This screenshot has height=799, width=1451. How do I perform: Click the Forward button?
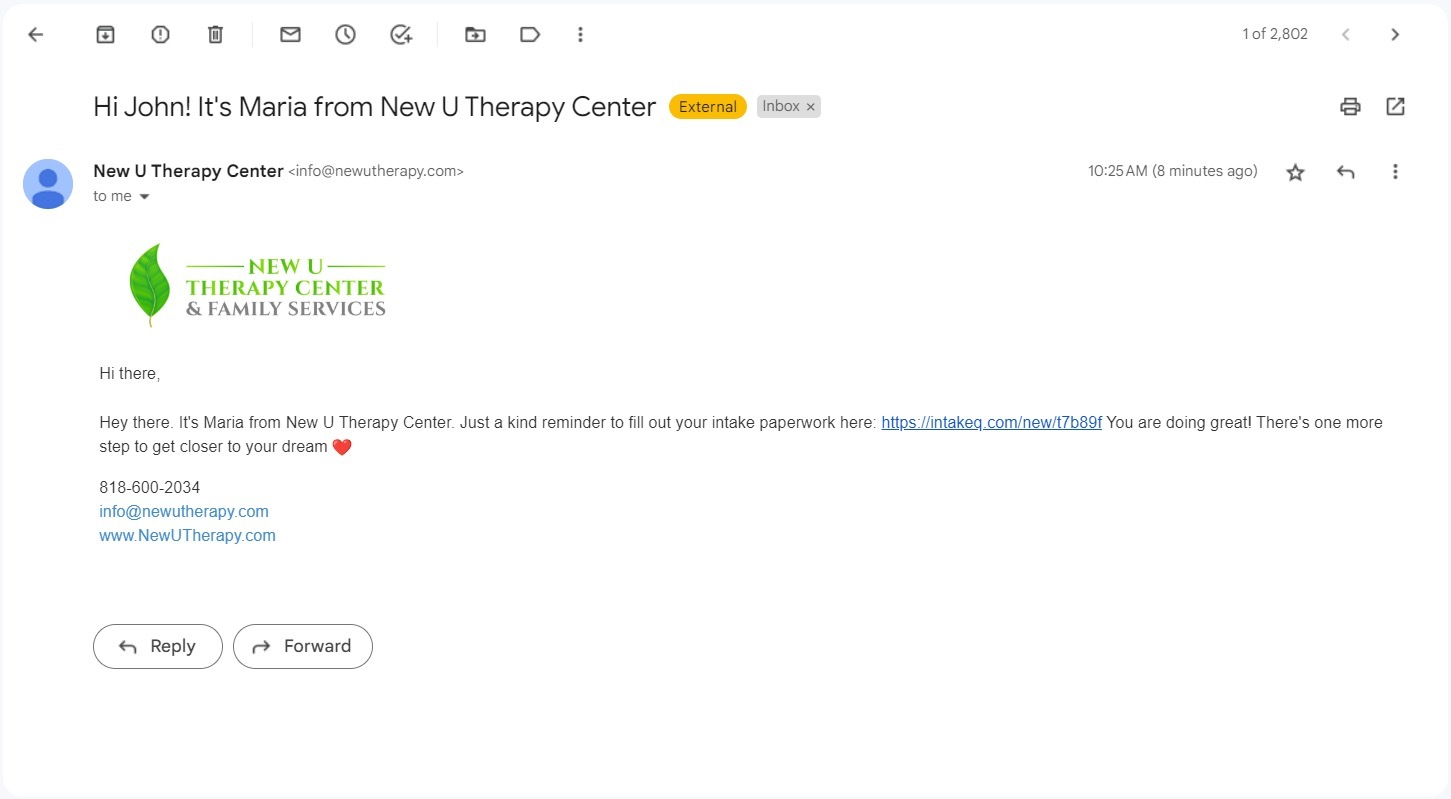(303, 646)
